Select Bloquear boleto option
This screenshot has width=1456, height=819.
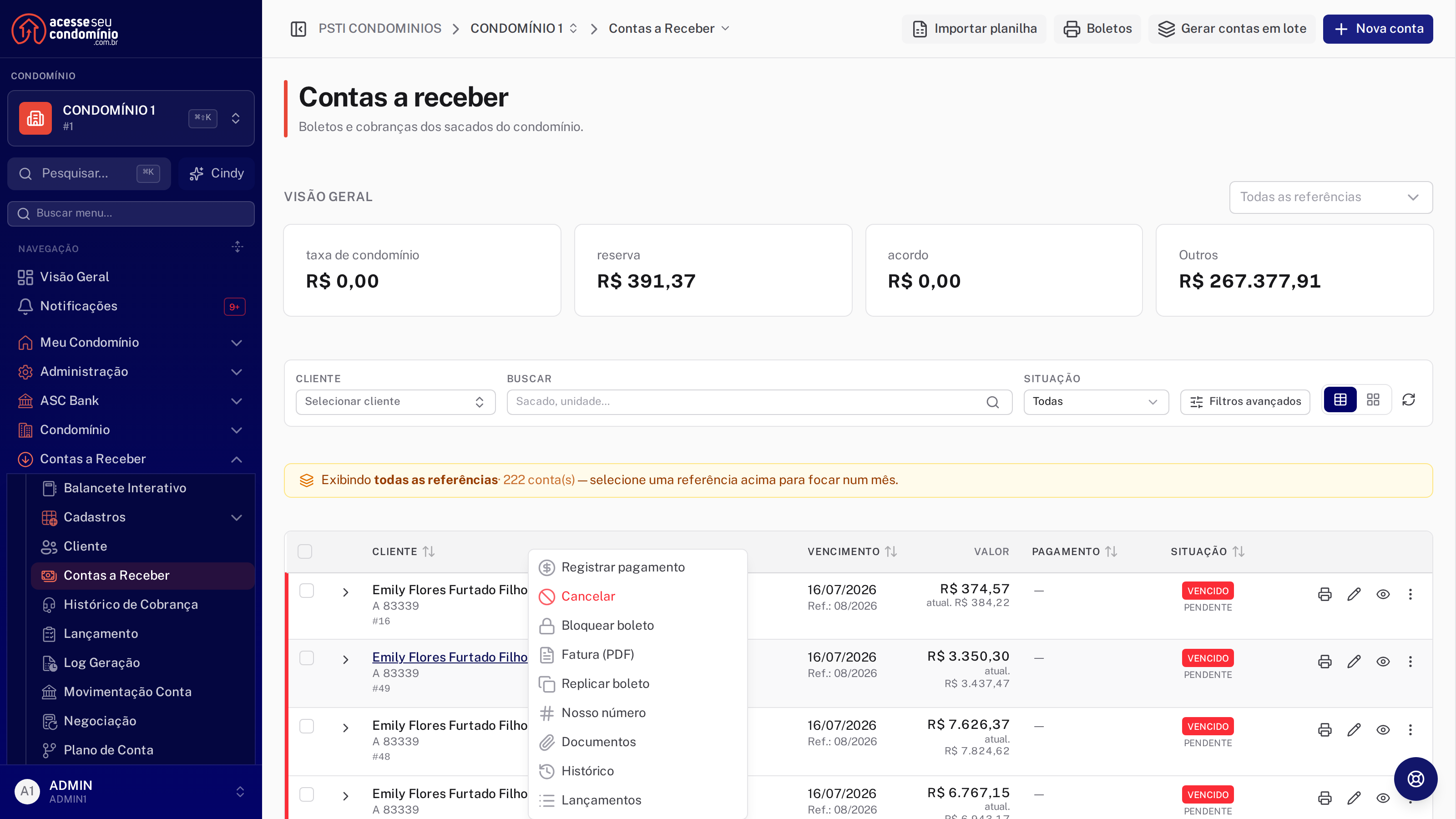point(637,626)
